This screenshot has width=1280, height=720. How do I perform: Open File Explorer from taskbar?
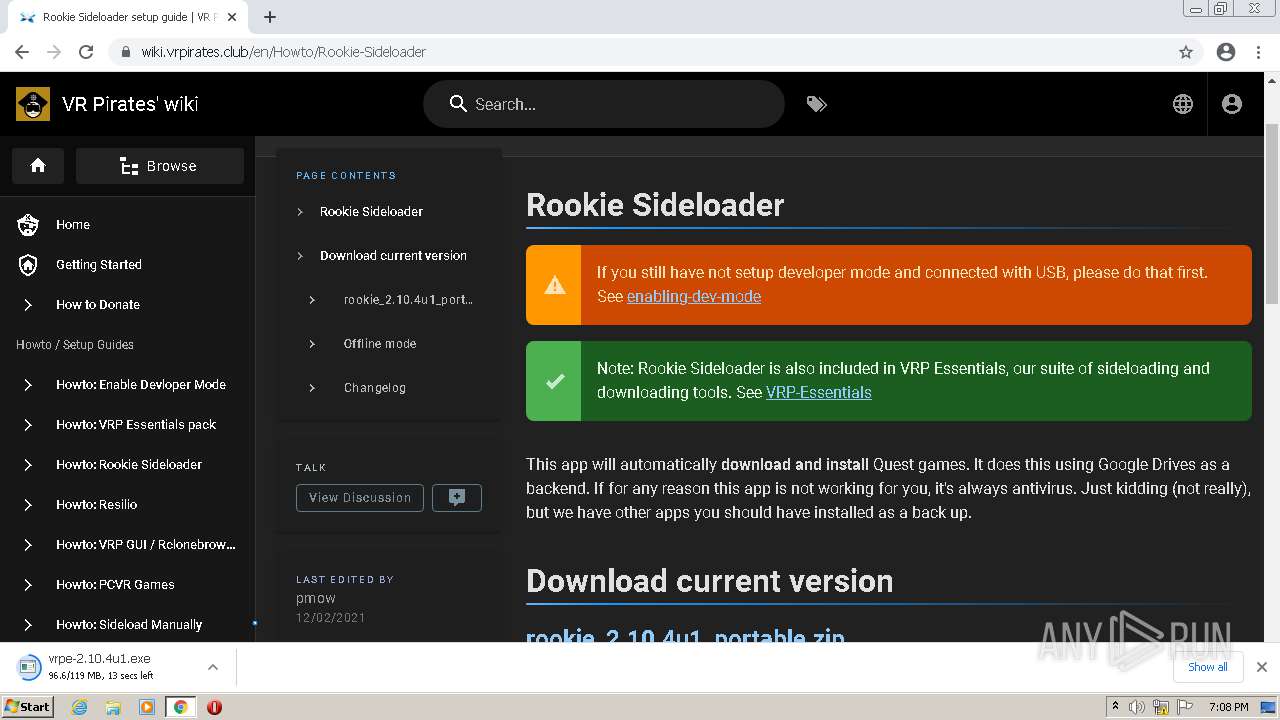coord(113,707)
